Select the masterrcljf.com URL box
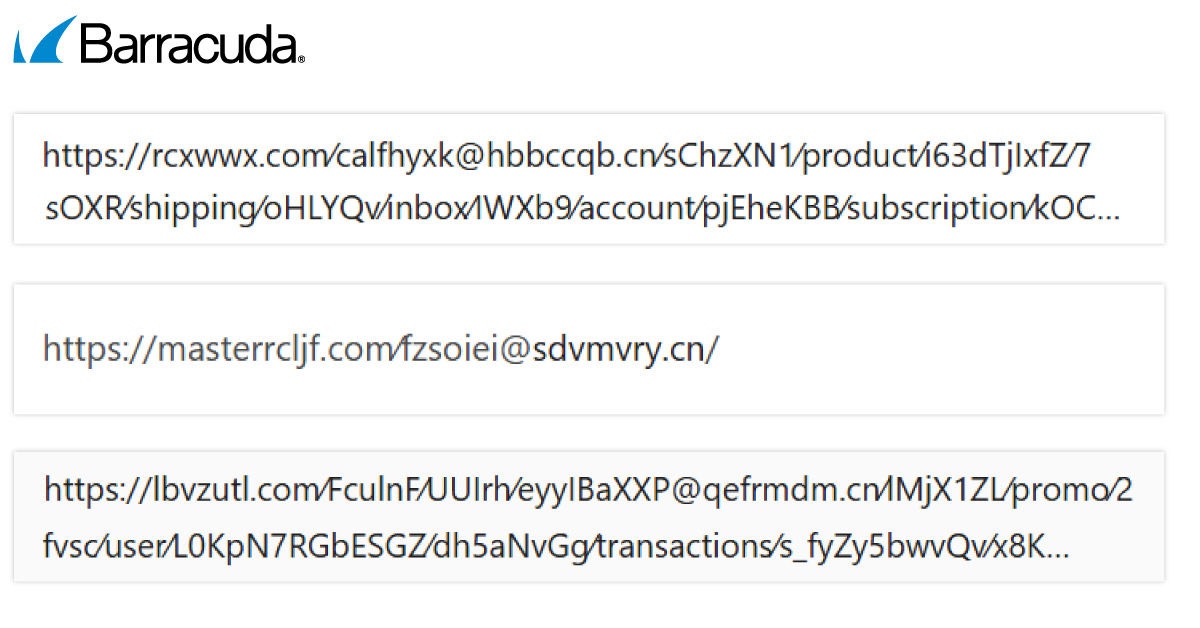The image size is (1200, 628). tap(588, 349)
